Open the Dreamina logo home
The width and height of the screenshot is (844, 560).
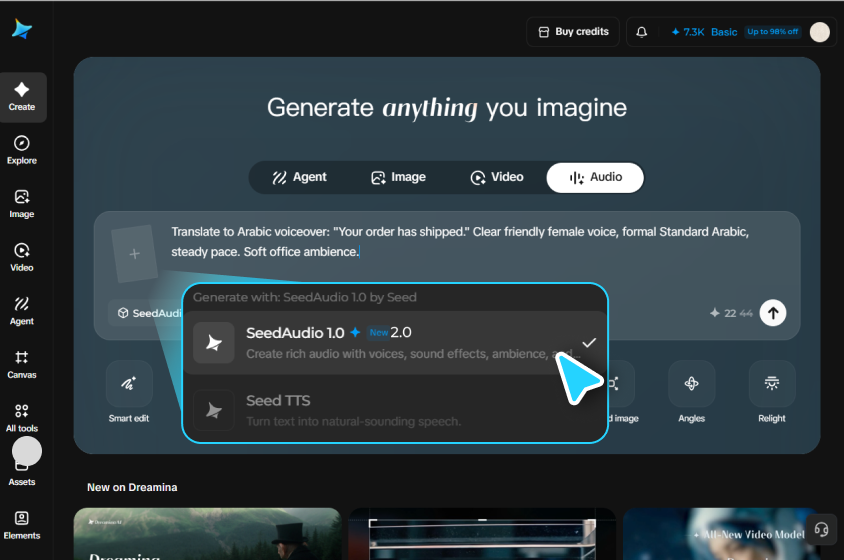(22, 29)
